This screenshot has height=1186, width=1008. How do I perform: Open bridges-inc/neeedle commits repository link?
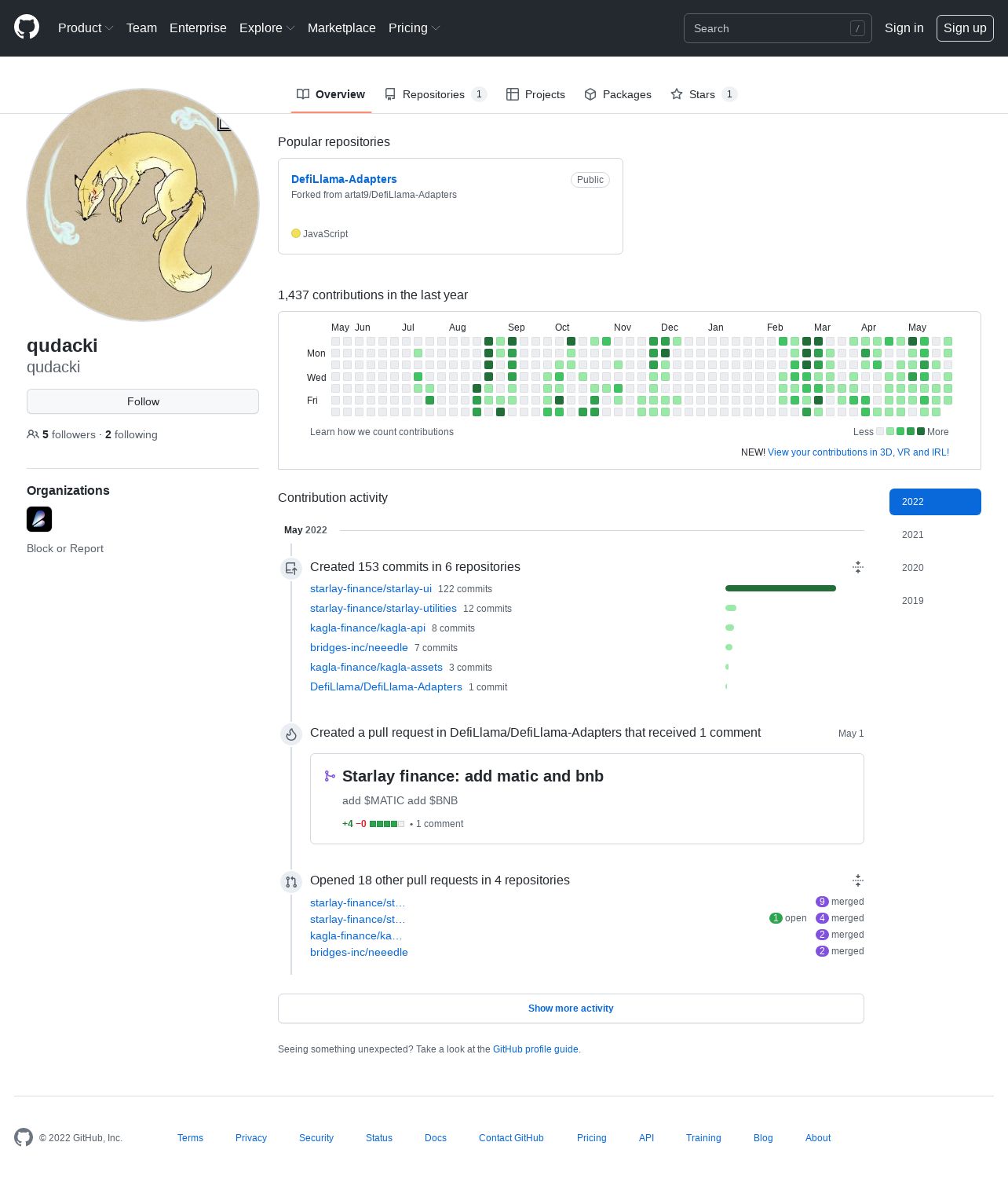[x=359, y=647]
